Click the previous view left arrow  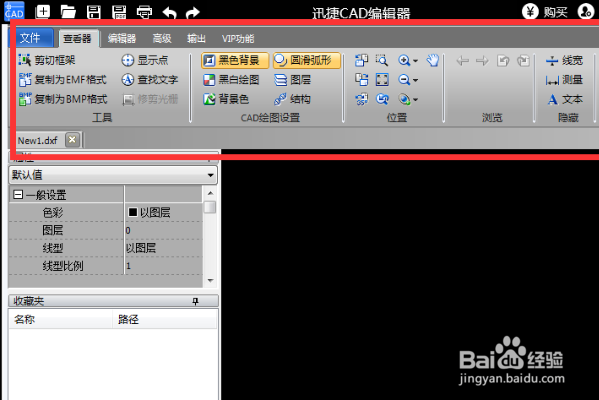pos(463,60)
